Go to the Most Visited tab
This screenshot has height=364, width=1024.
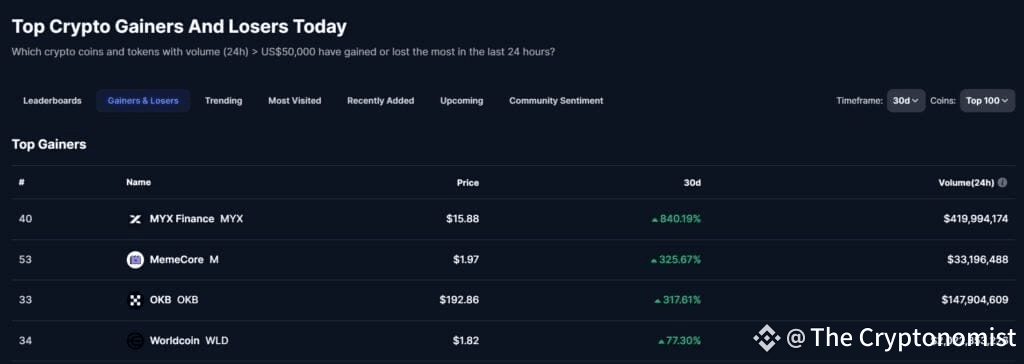click(295, 101)
